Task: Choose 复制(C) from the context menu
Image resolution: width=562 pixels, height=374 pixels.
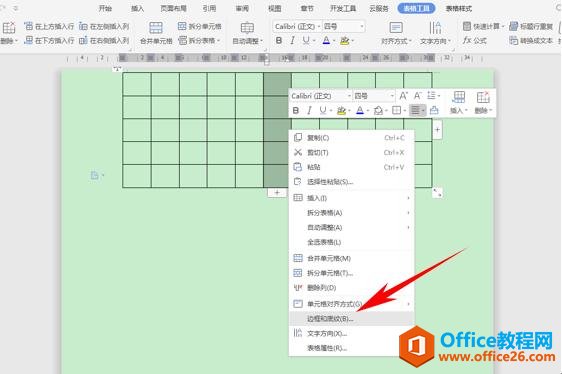Action: tap(352, 138)
